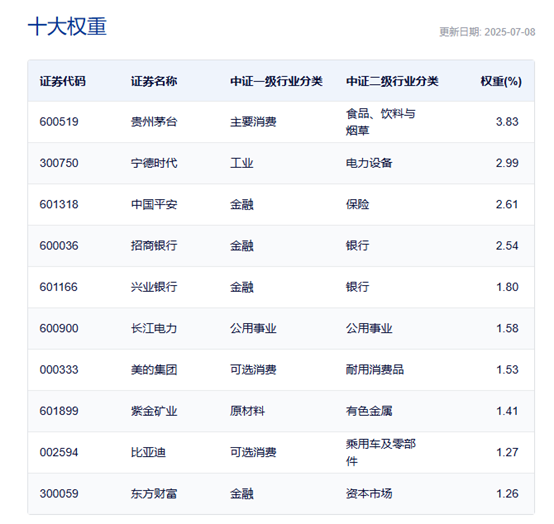Select security code 600036
This screenshot has height=524, width=554.
point(59,246)
